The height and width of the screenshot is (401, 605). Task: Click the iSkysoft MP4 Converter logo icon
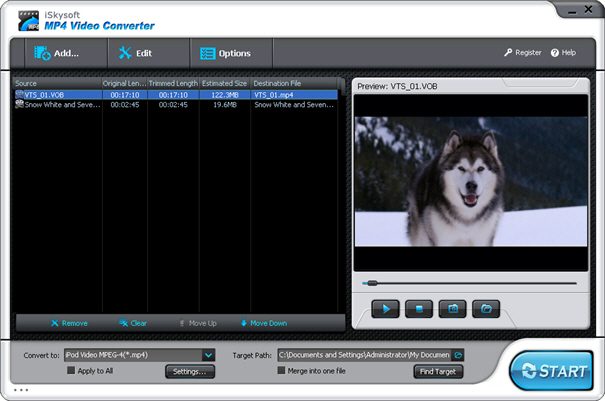coord(29,21)
